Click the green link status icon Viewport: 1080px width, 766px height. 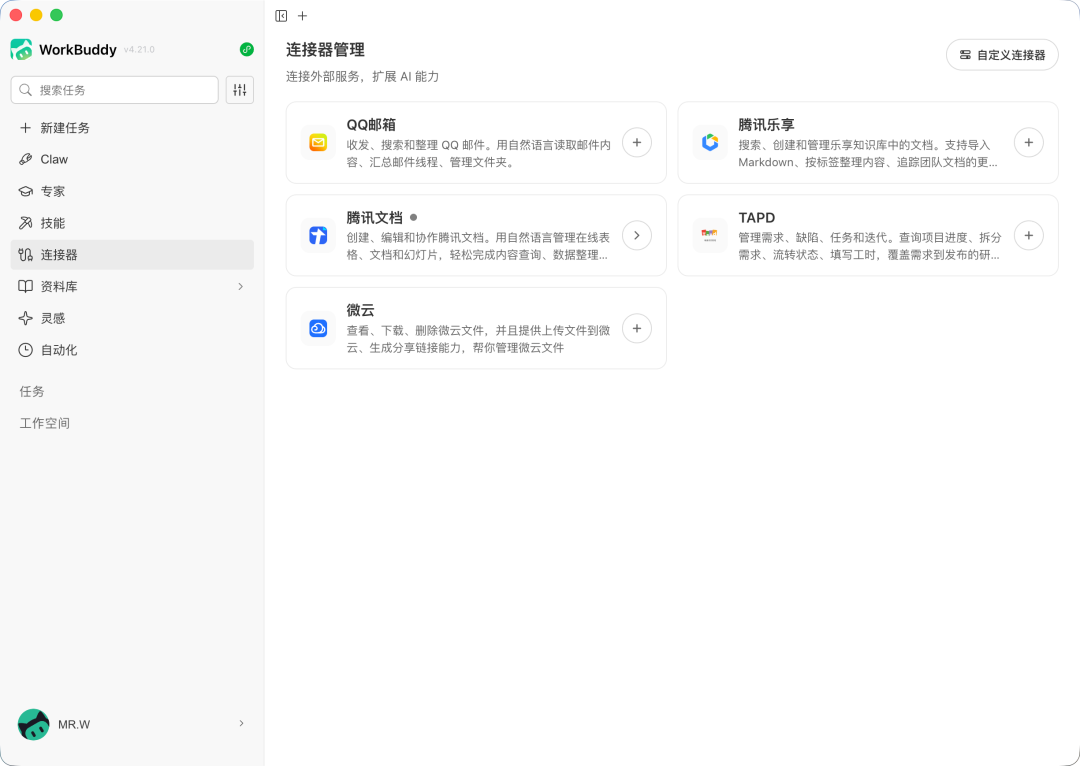point(247,50)
